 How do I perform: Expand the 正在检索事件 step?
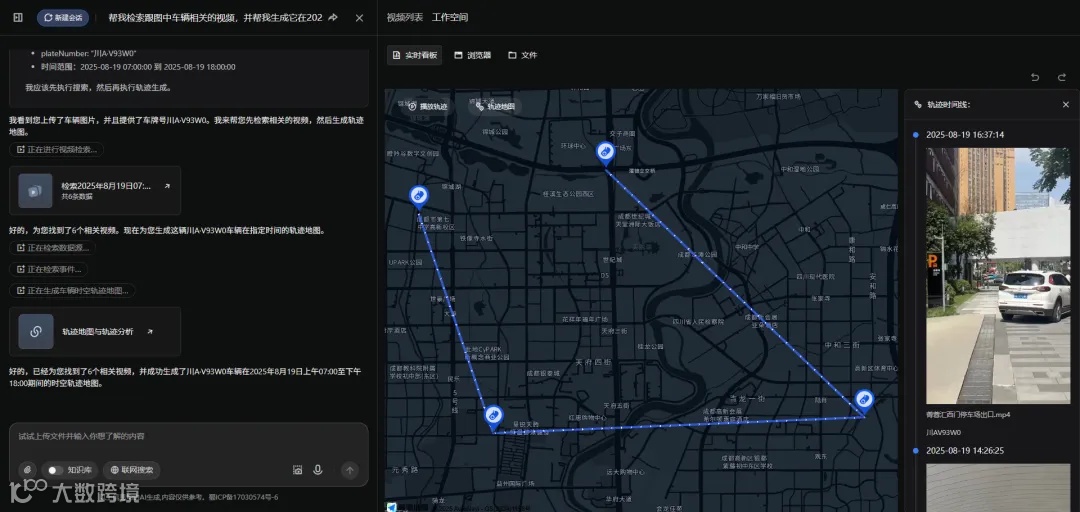click(48, 269)
